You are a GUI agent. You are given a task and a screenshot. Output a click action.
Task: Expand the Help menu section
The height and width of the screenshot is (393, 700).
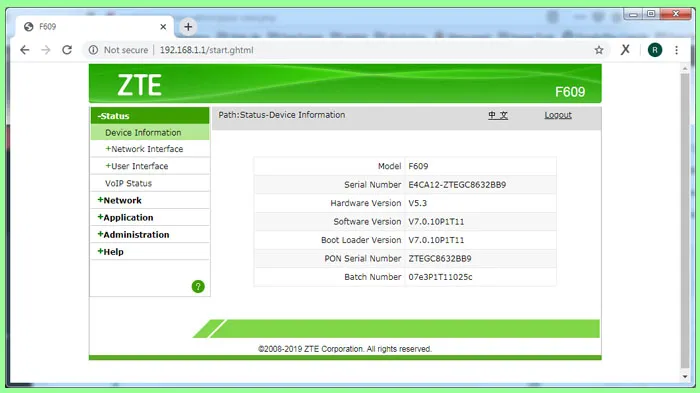click(150, 251)
